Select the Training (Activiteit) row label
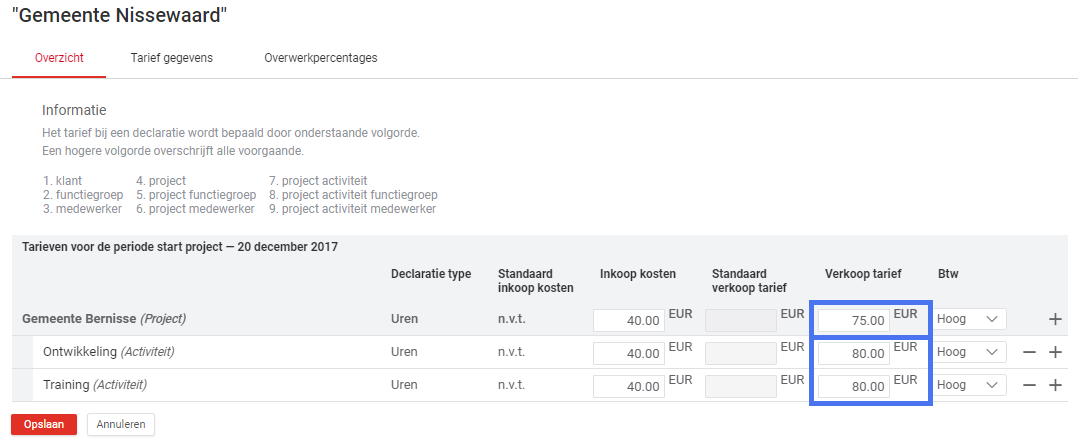 coord(95,385)
